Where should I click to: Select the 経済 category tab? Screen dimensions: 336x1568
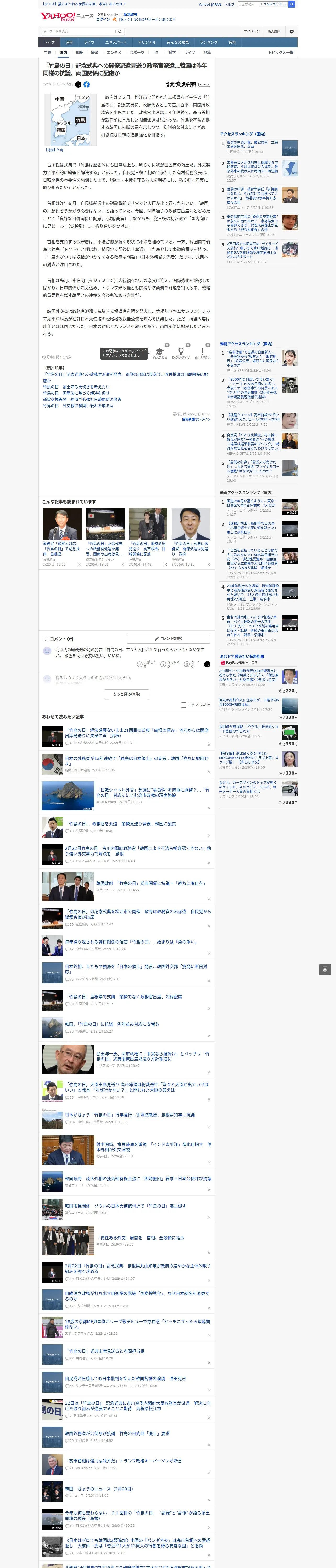pyautogui.click(x=94, y=52)
